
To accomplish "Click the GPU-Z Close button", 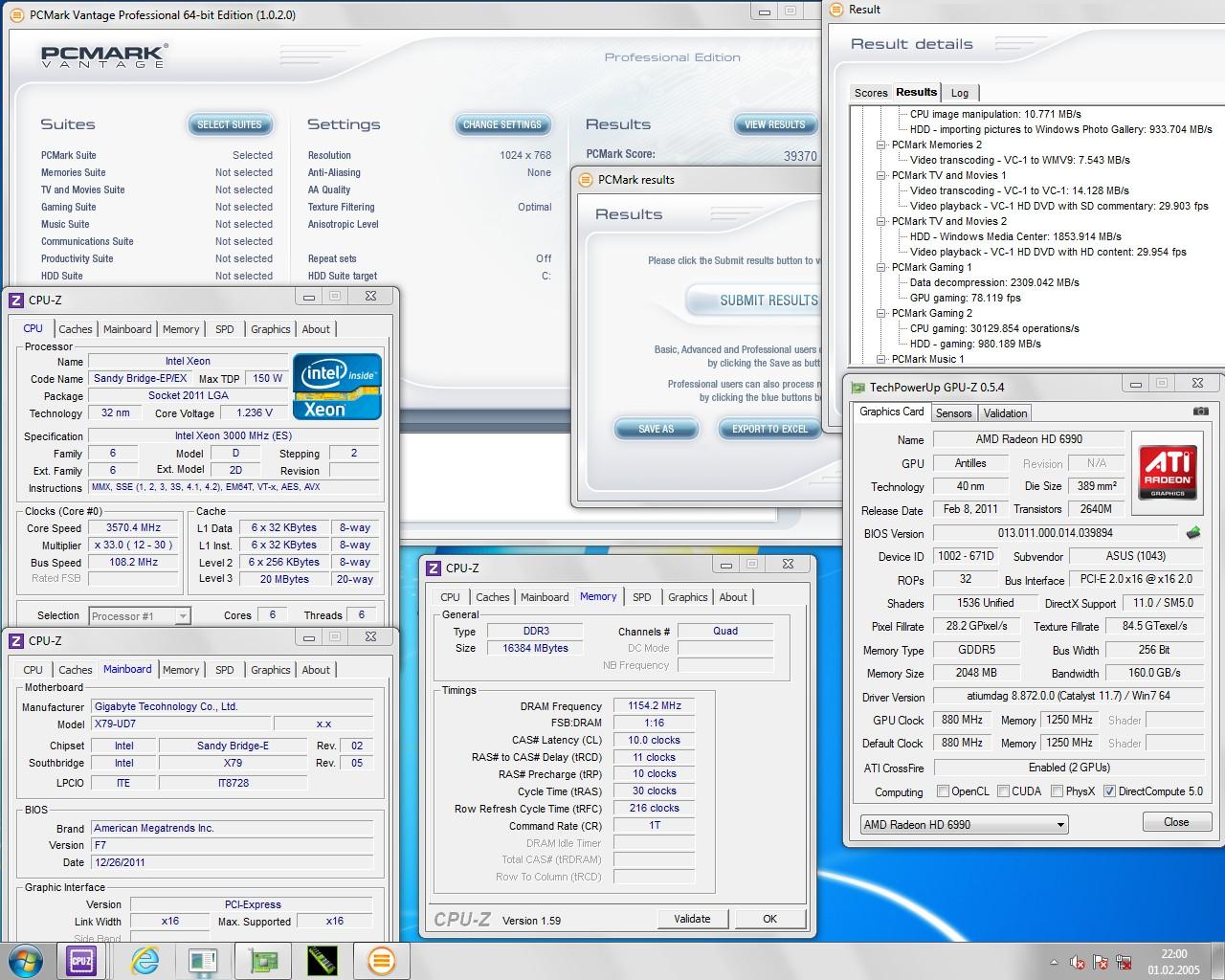I will click(x=1176, y=822).
